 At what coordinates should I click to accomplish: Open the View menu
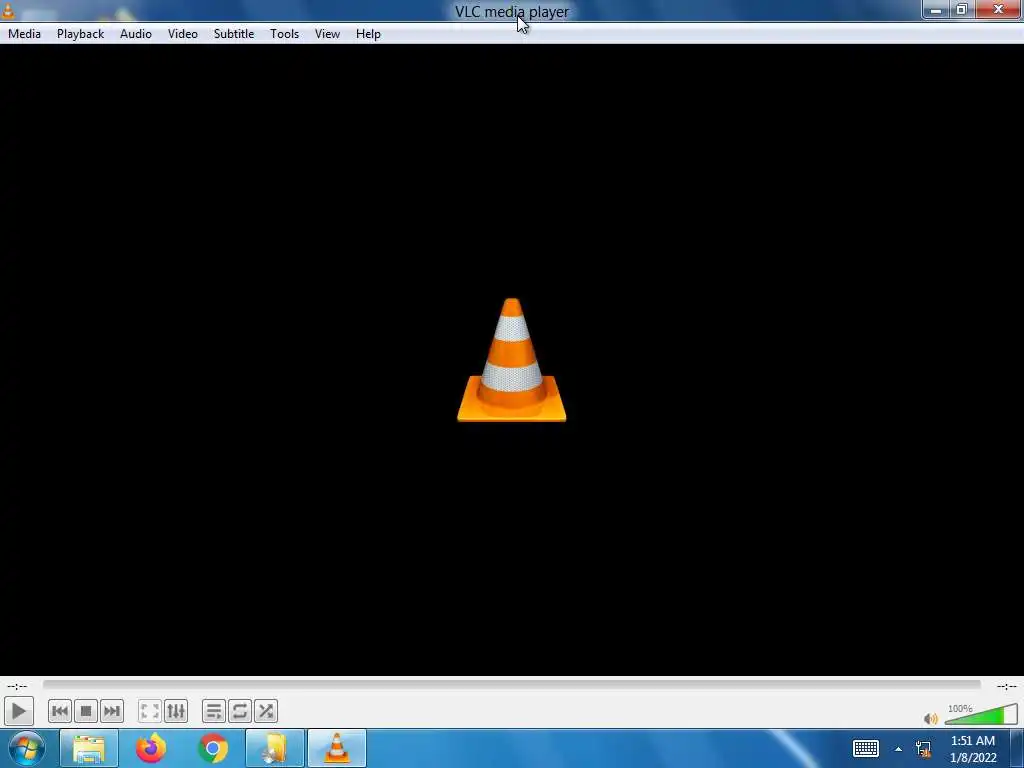(327, 34)
